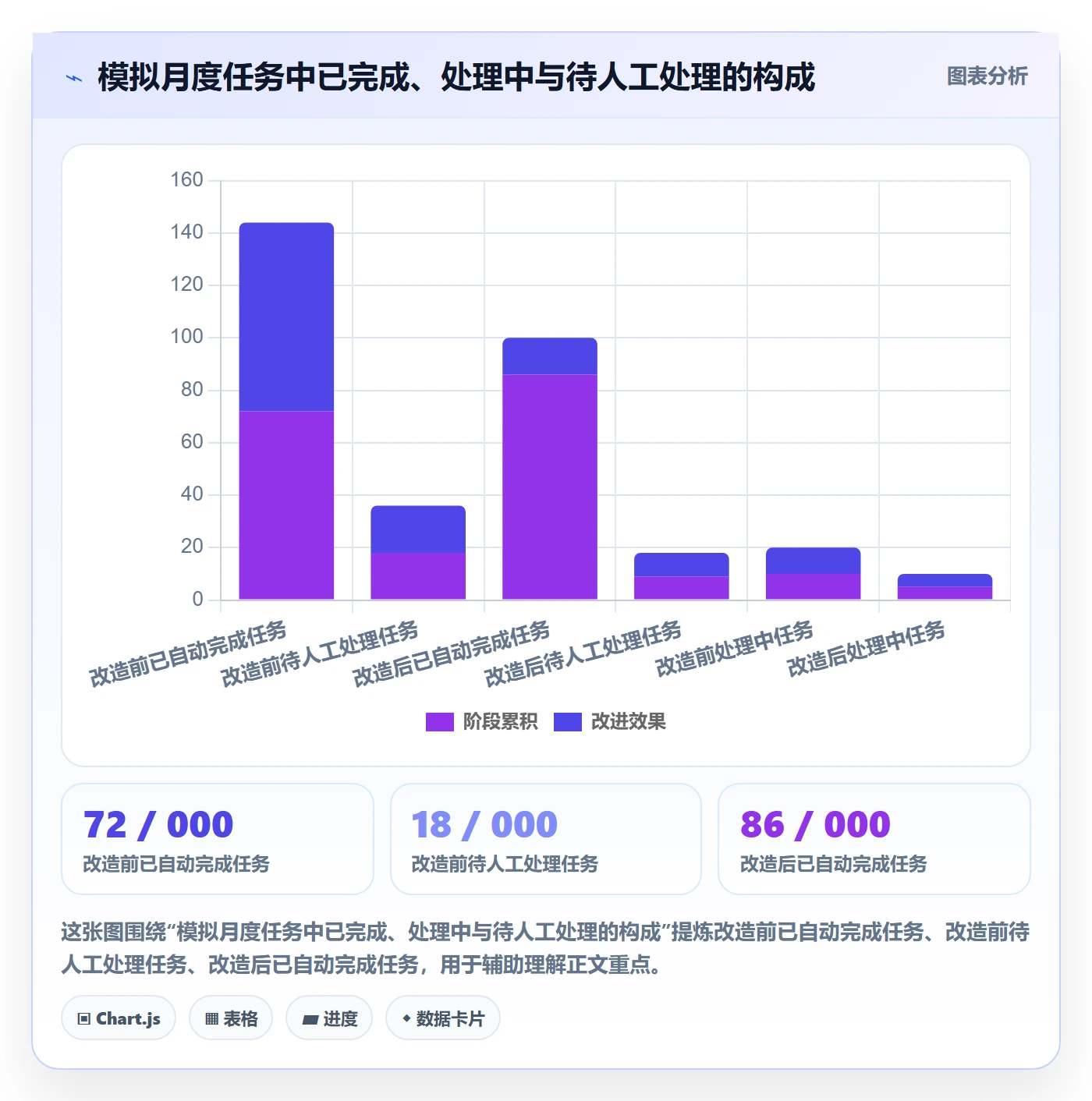1092x1101 pixels.
Task: Click blue segment of 改造前已自动完成任务 bar
Action: pyautogui.click(x=286, y=317)
